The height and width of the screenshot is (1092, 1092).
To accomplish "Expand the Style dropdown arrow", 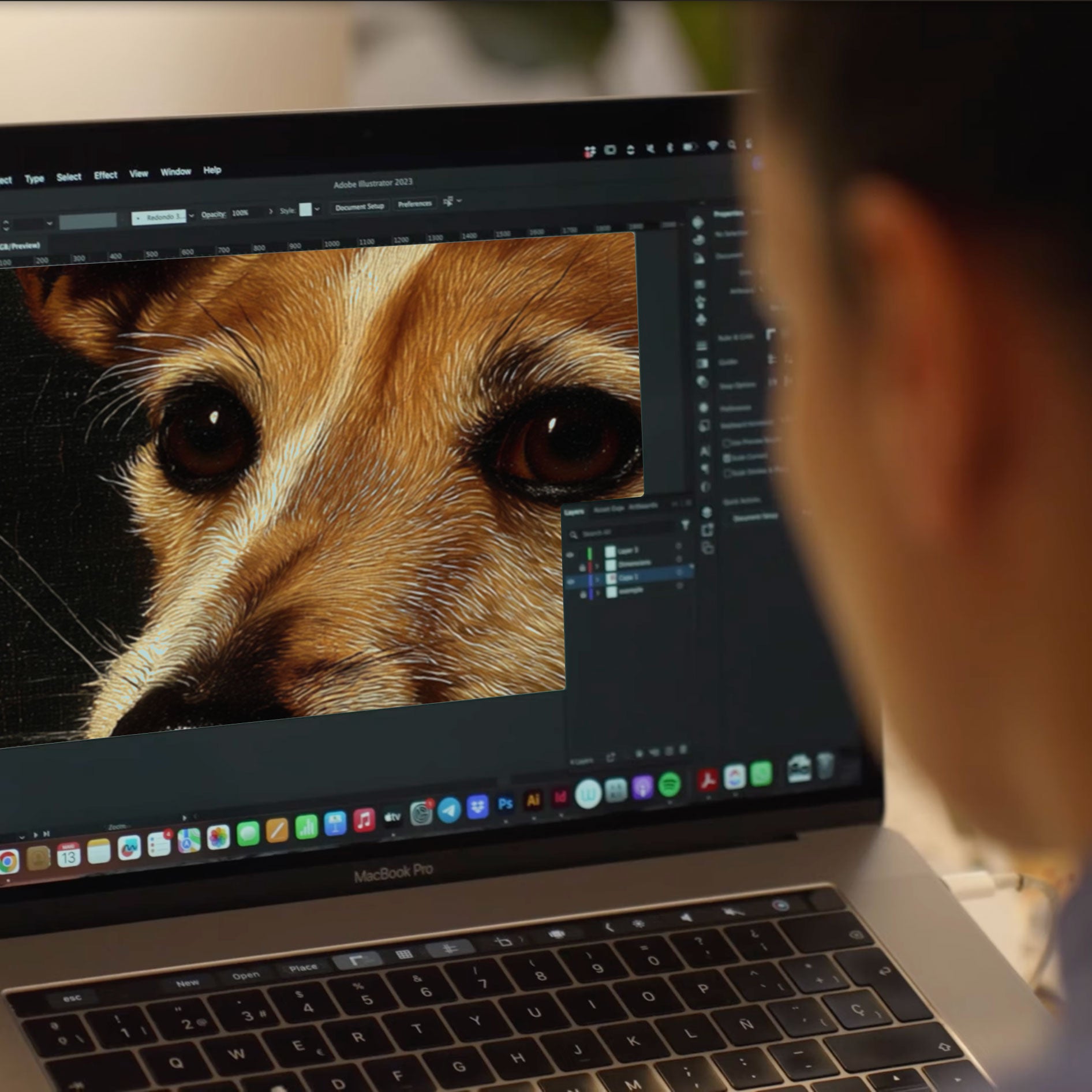I will tap(317, 209).
